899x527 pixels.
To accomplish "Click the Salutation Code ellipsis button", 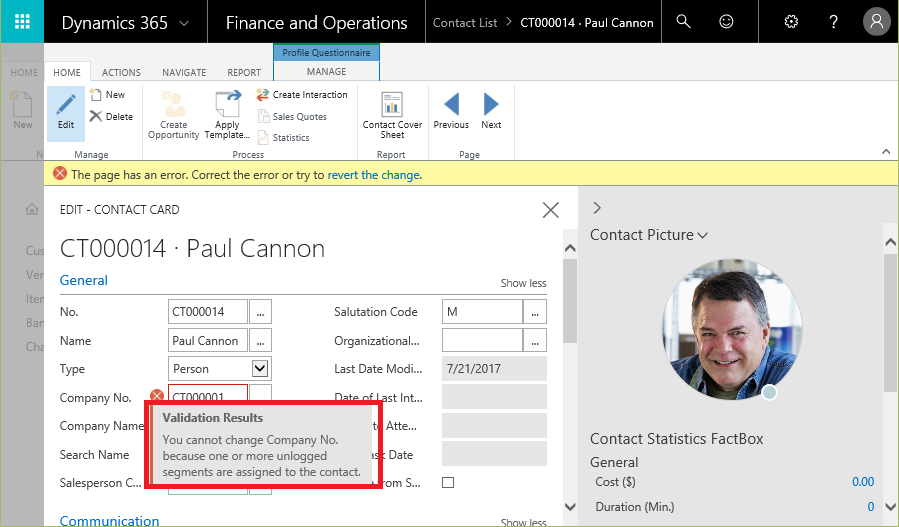I will 535,312.
